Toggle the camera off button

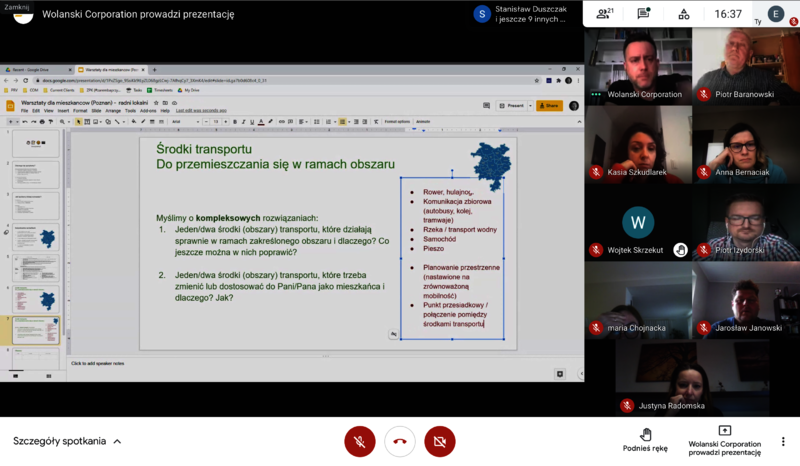tap(439, 441)
